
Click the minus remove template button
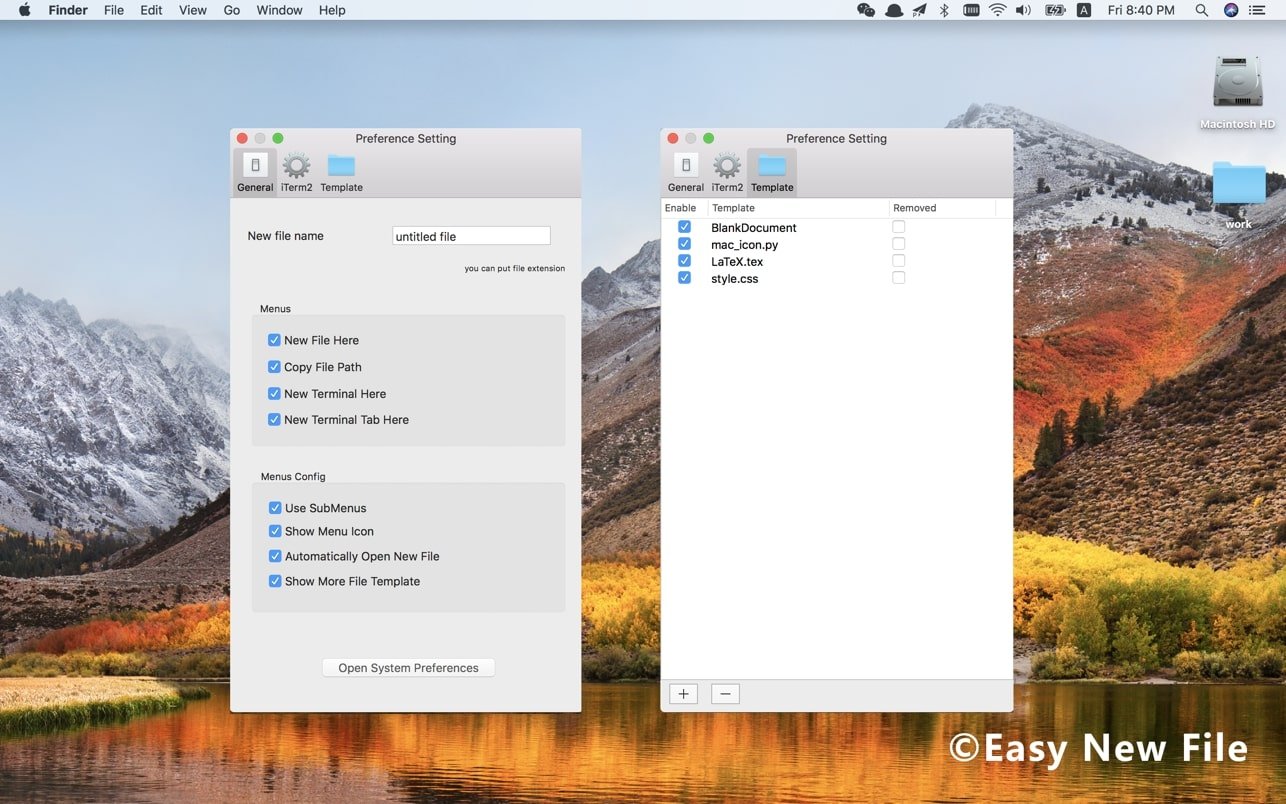pos(725,694)
